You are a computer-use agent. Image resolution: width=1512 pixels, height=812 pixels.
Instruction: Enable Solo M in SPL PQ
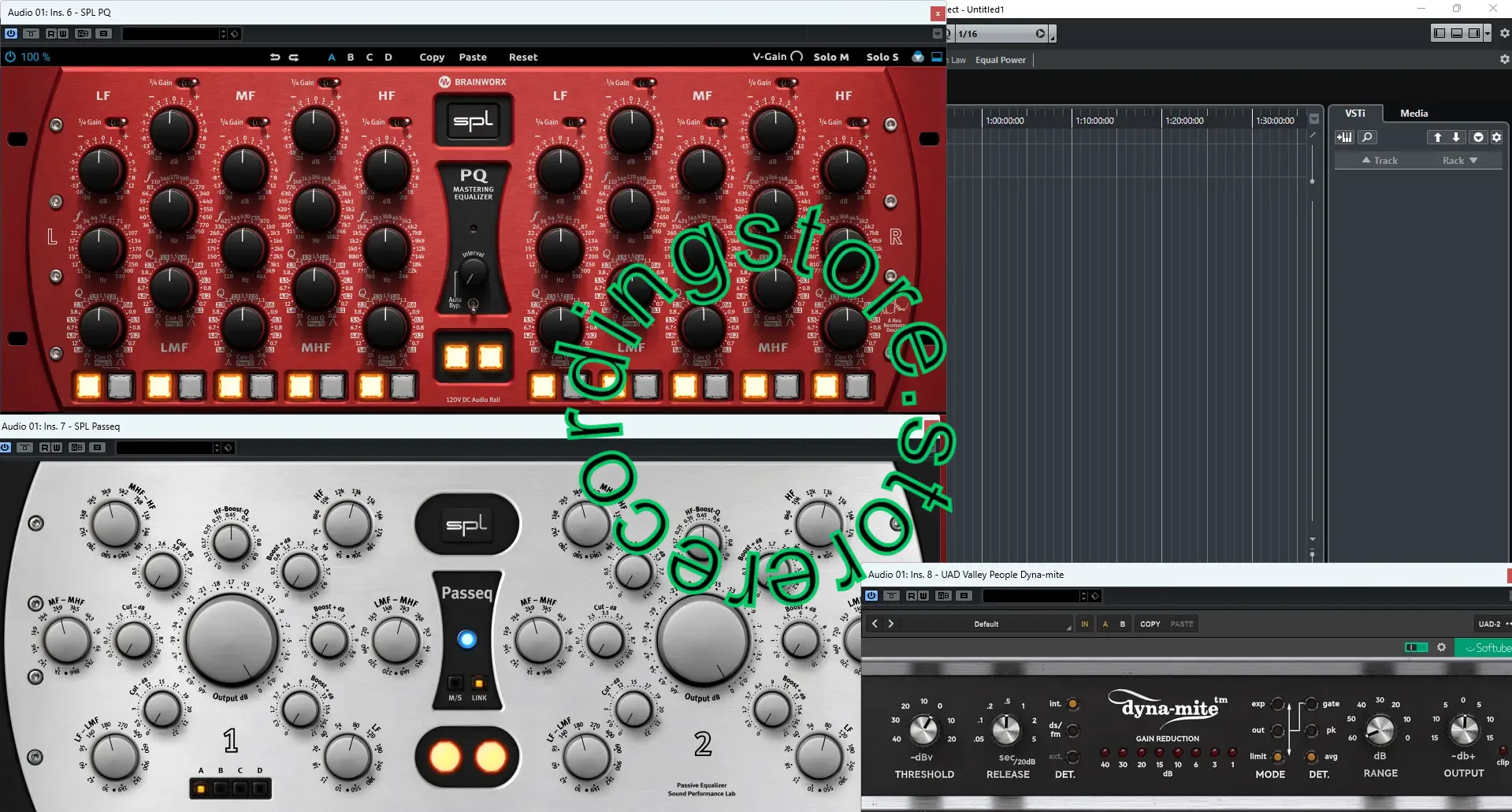(831, 57)
